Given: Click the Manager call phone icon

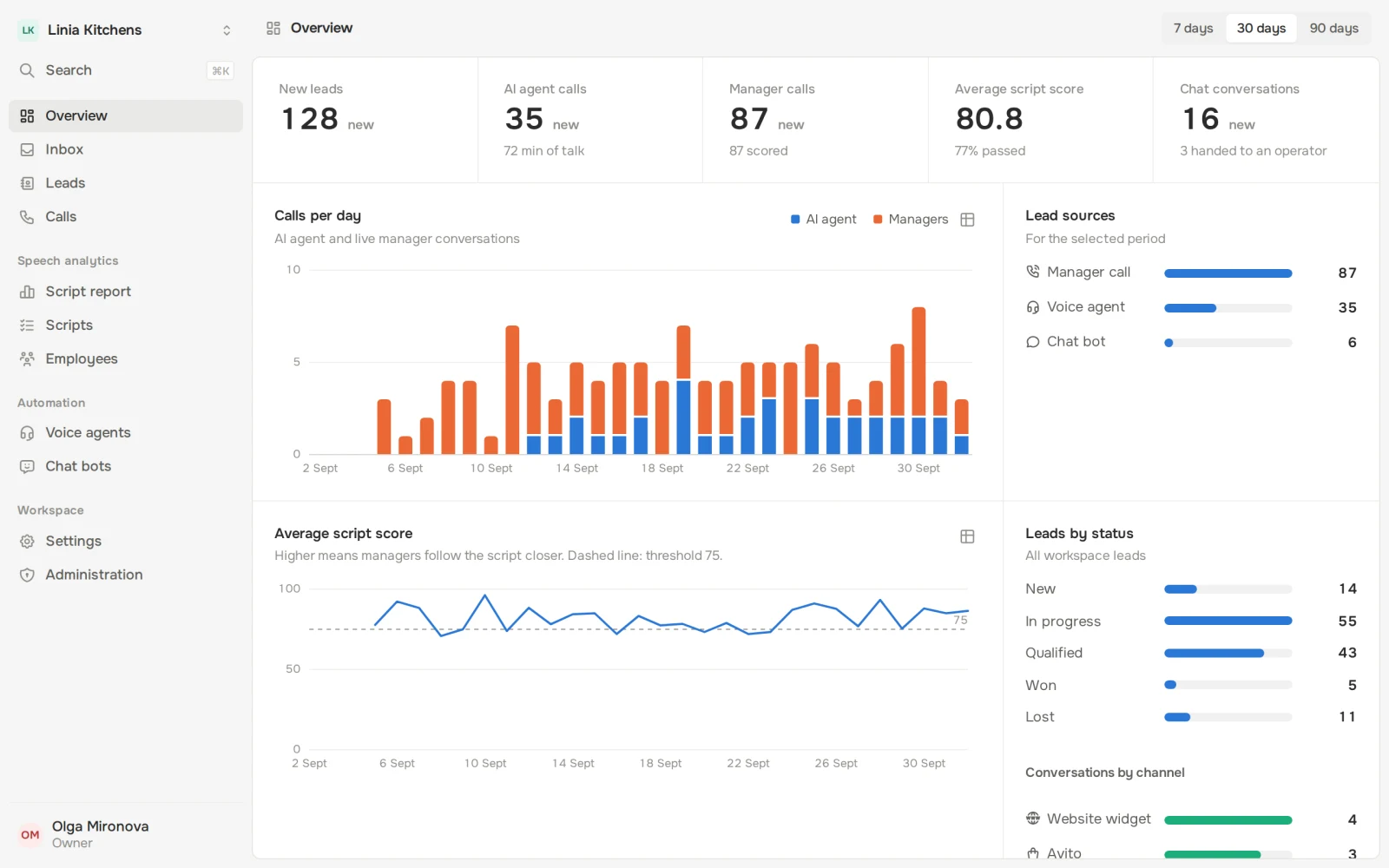Looking at the screenshot, I should coord(1033,272).
